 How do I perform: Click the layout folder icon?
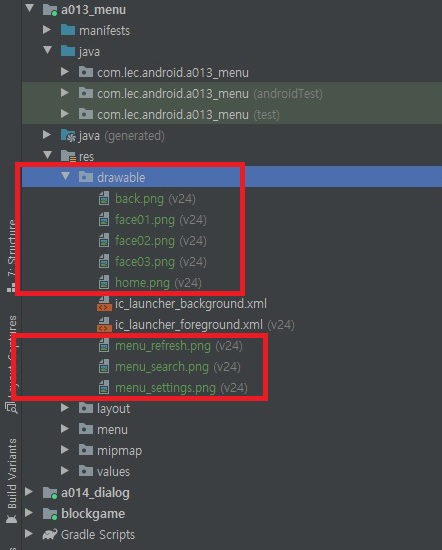86,408
